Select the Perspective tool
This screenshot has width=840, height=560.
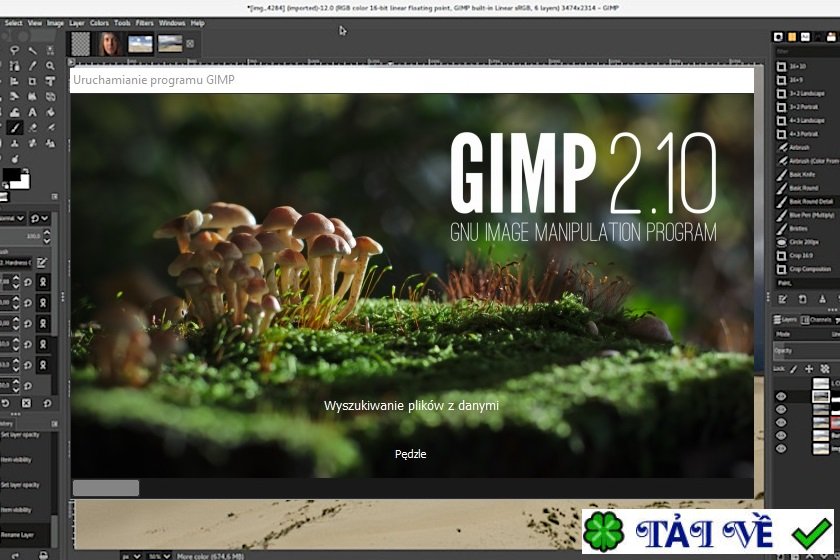pos(50,97)
